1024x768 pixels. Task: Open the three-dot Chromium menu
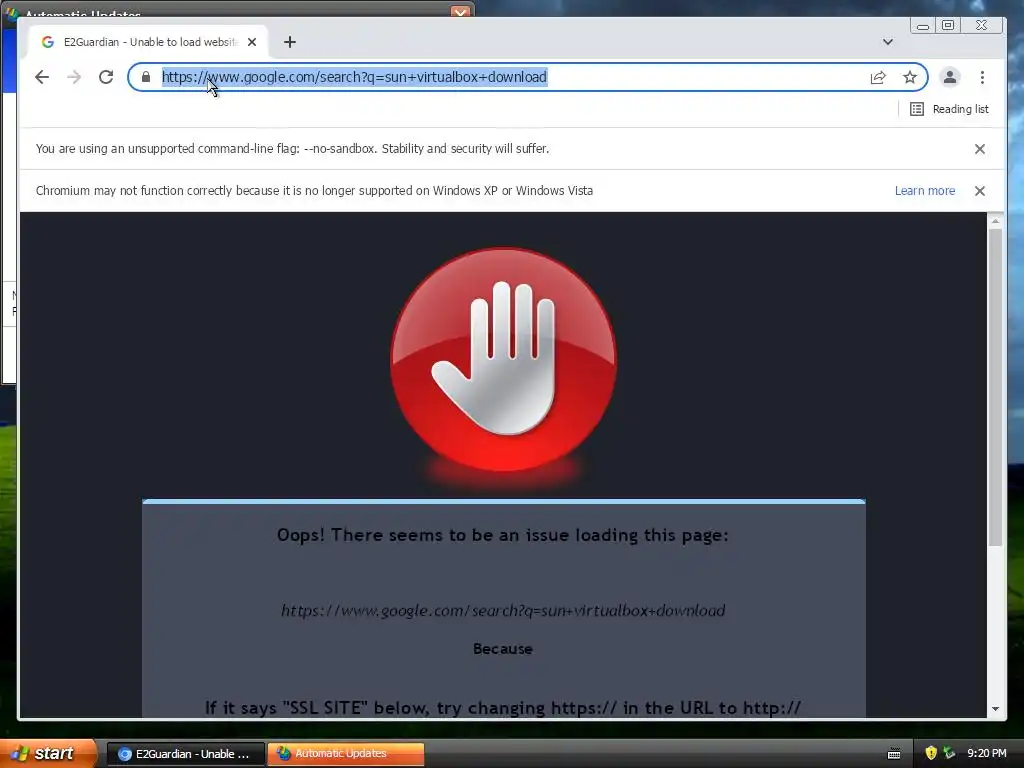pyautogui.click(x=982, y=77)
